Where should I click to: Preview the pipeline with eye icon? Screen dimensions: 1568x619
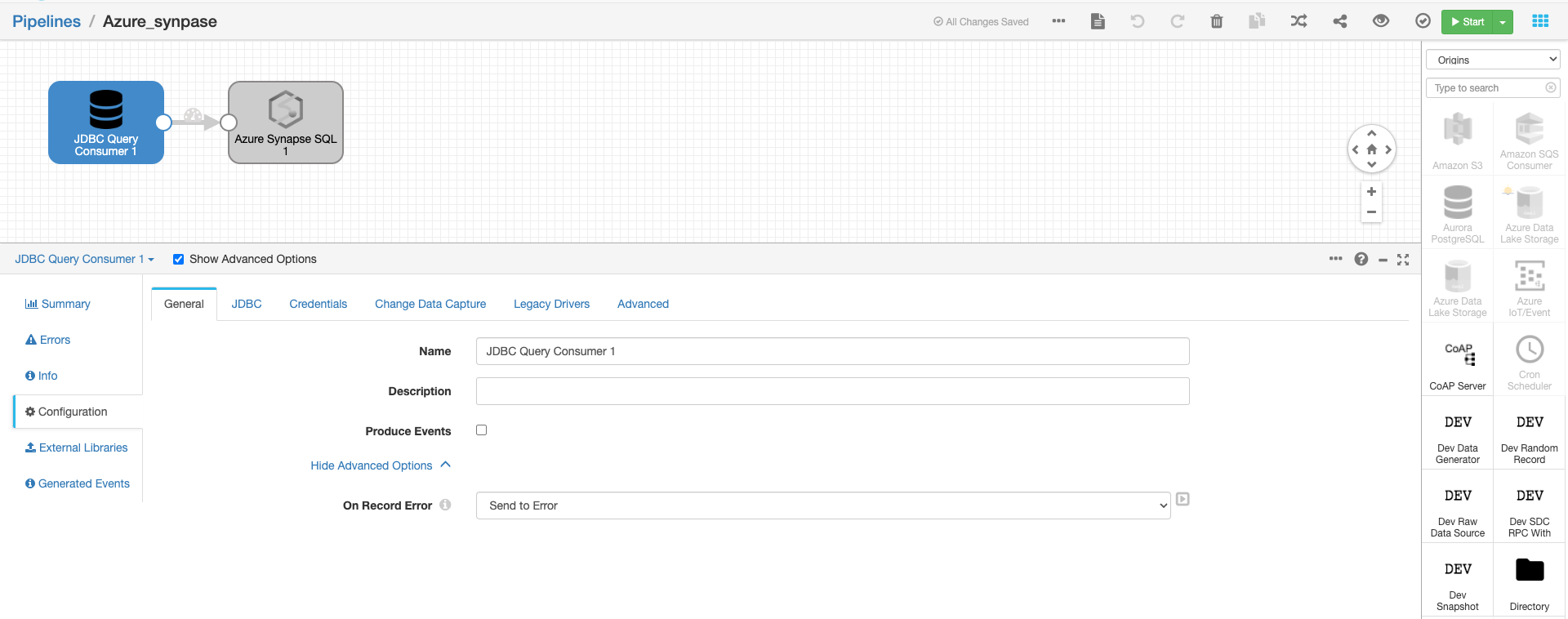click(1381, 21)
